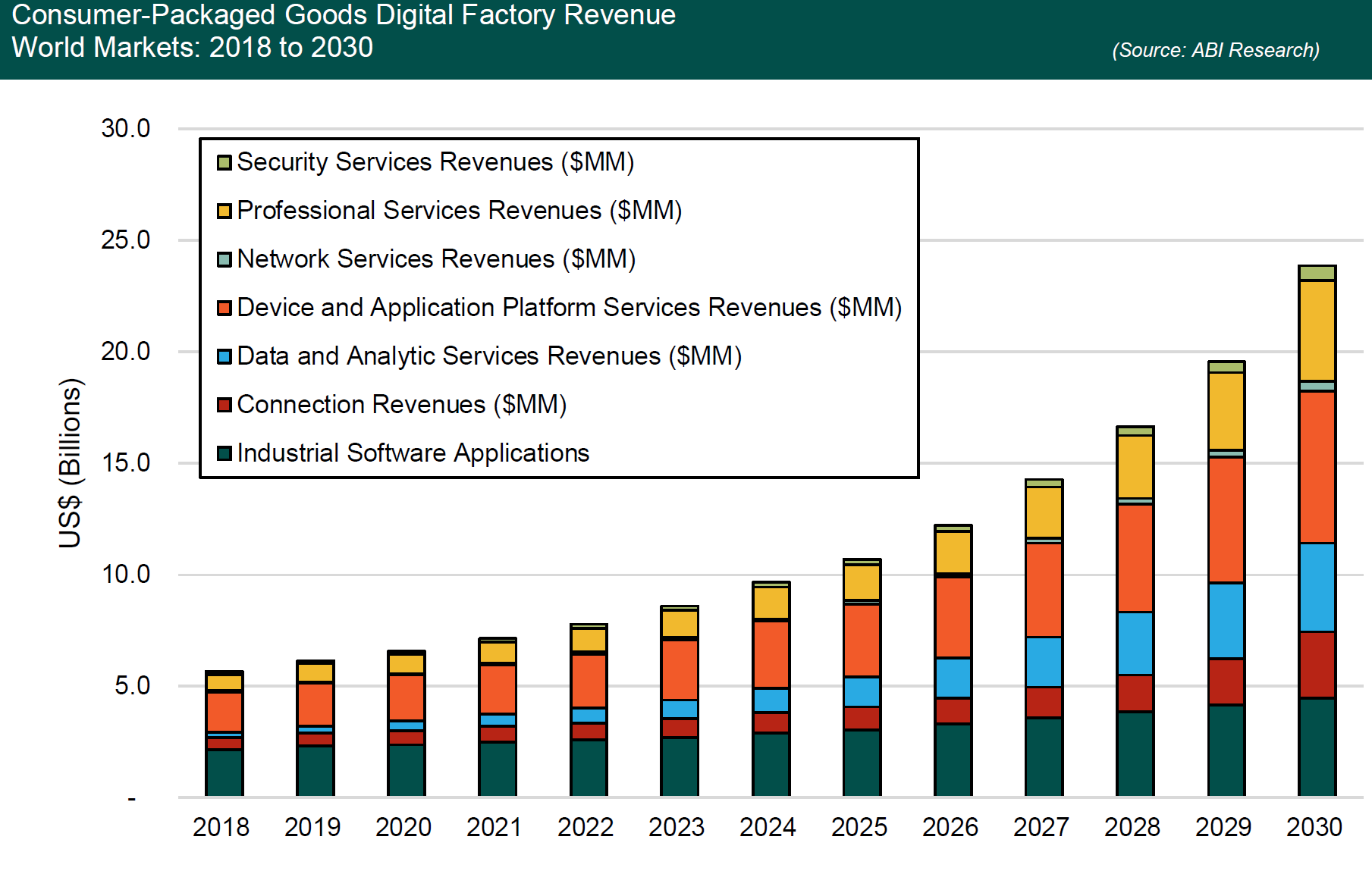This screenshot has width=1372, height=871.
Task: Click the 30.0 y-axis value label
Action: tap(125, 128)
